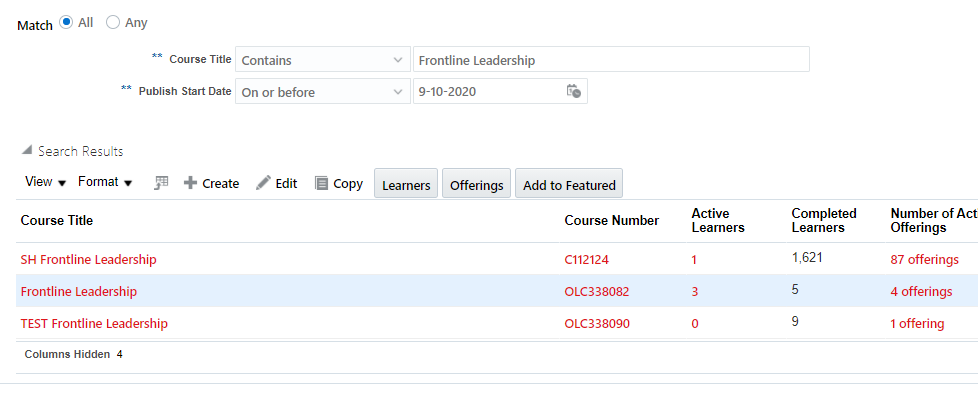Open course number OLC338082 link
Viewport: 978px width, 393px height.
(597, 292)
